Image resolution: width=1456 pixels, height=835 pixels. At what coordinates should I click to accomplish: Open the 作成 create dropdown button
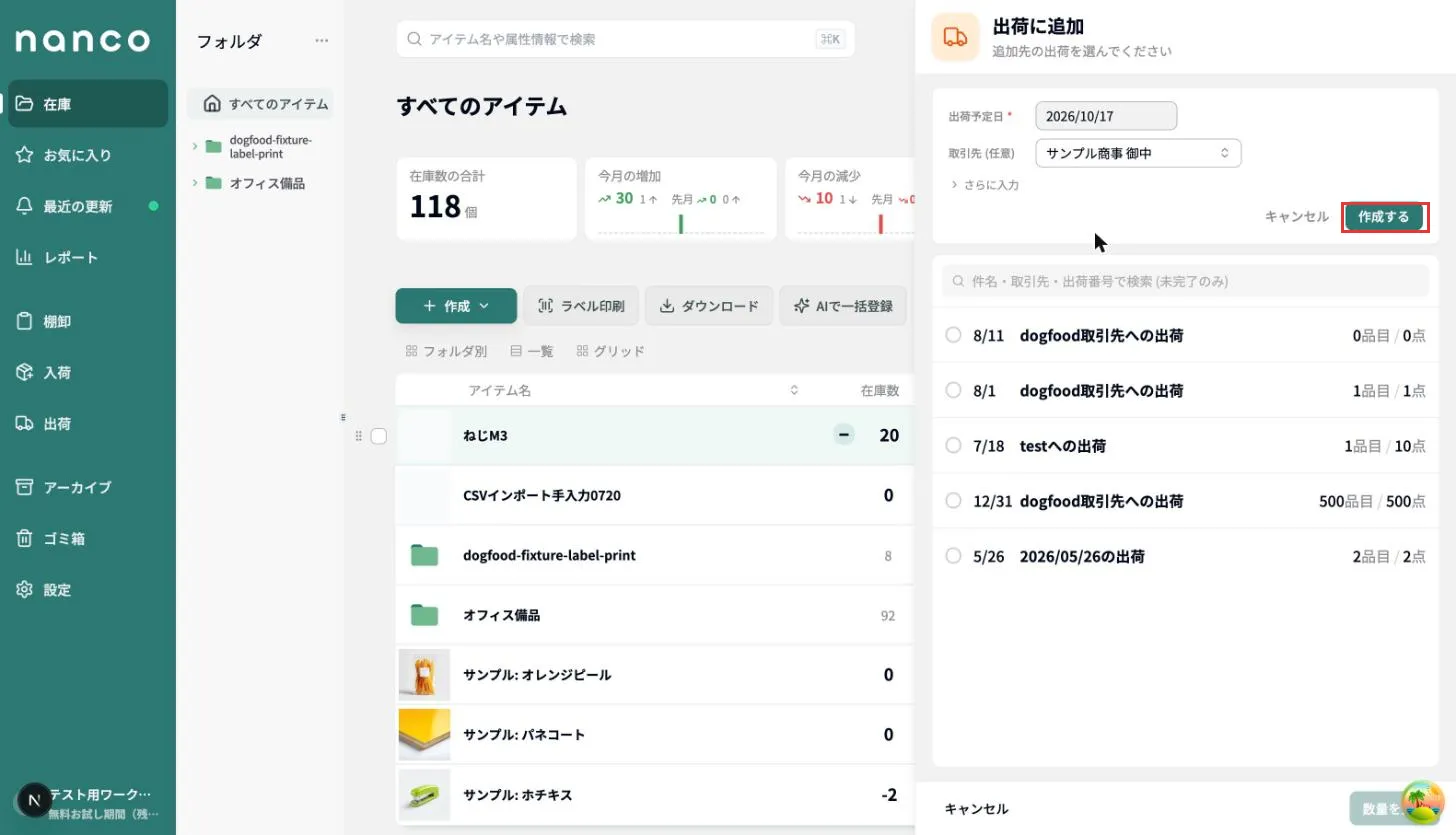pyautogui.click(x=456, y=306)
